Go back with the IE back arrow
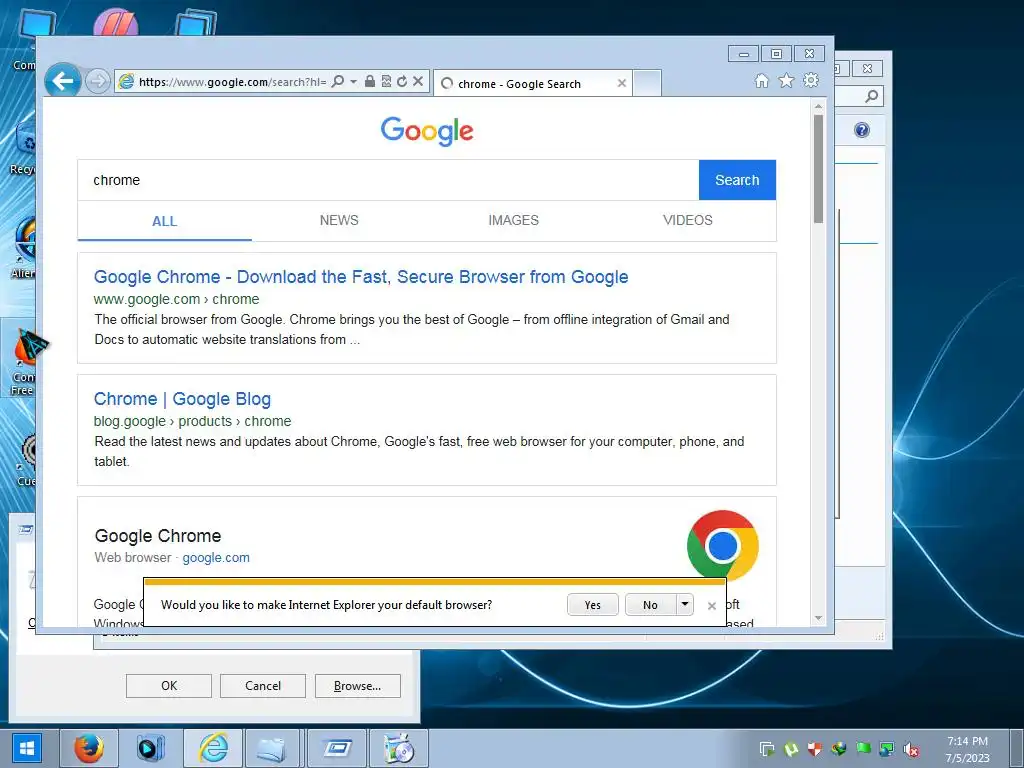 [x=63, y=81]
